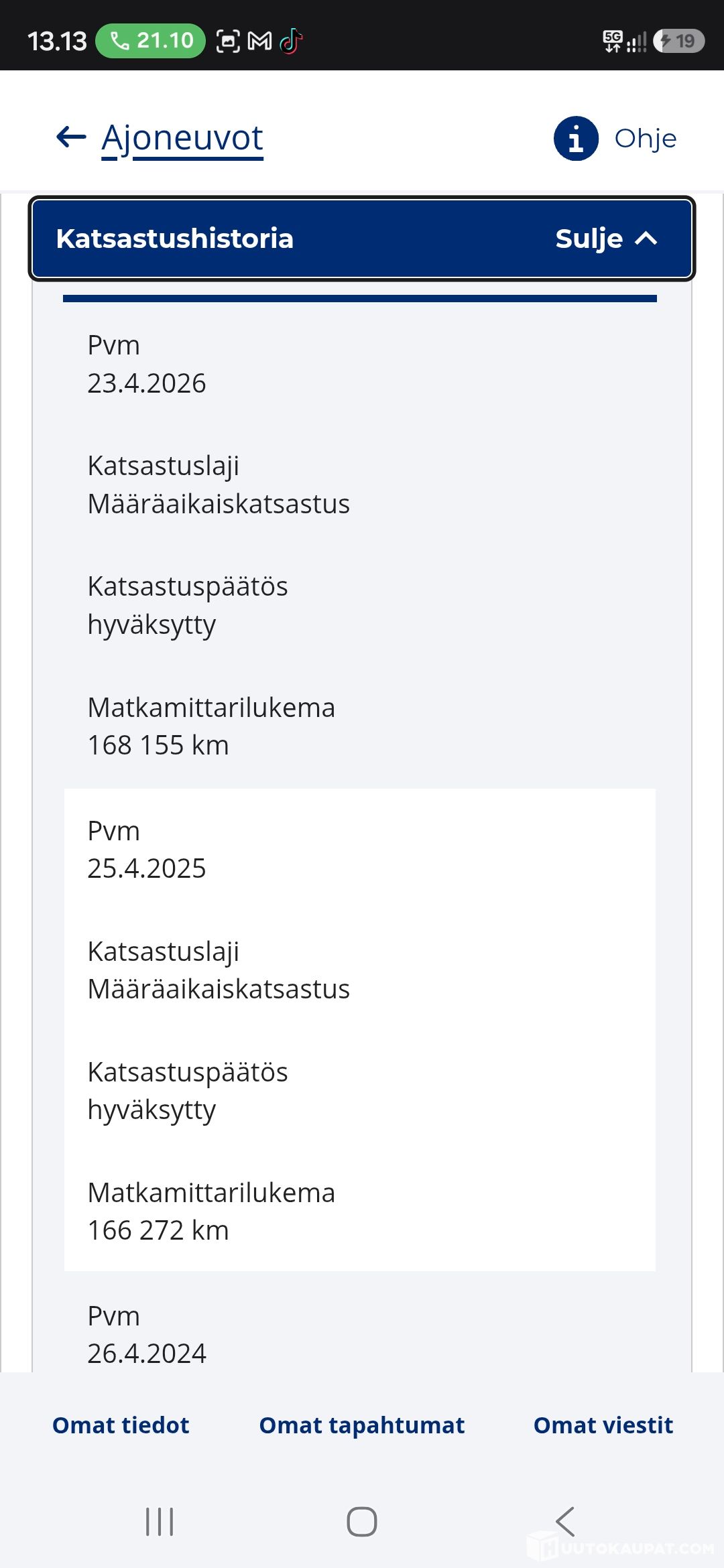Image resolution: width=724 pixels, height=1568 pixels.
Task: Open the Omat tiedot tab
Action: (121, 1425)
